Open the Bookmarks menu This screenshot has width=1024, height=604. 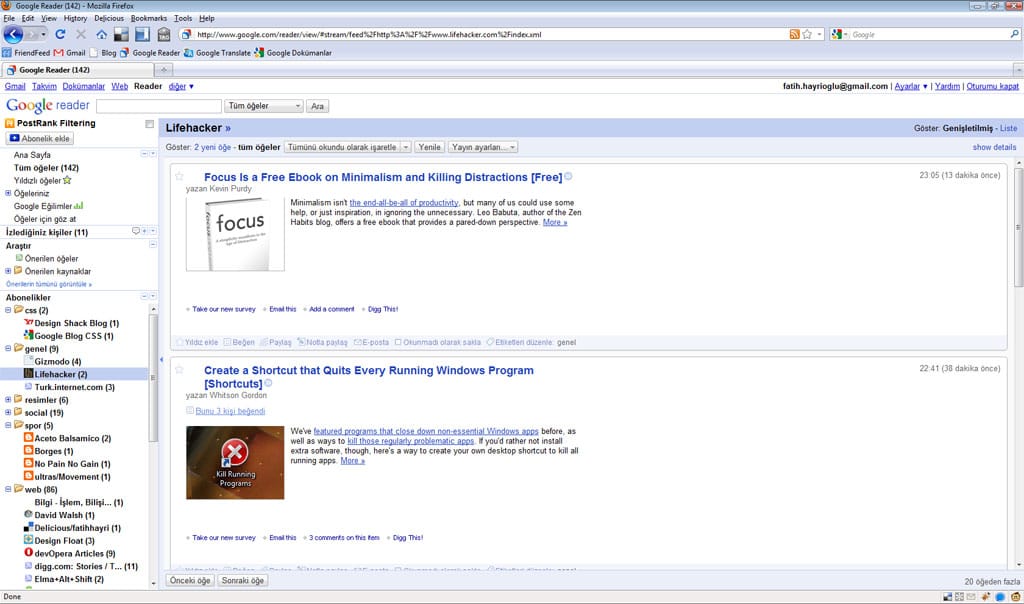(148, 18)
